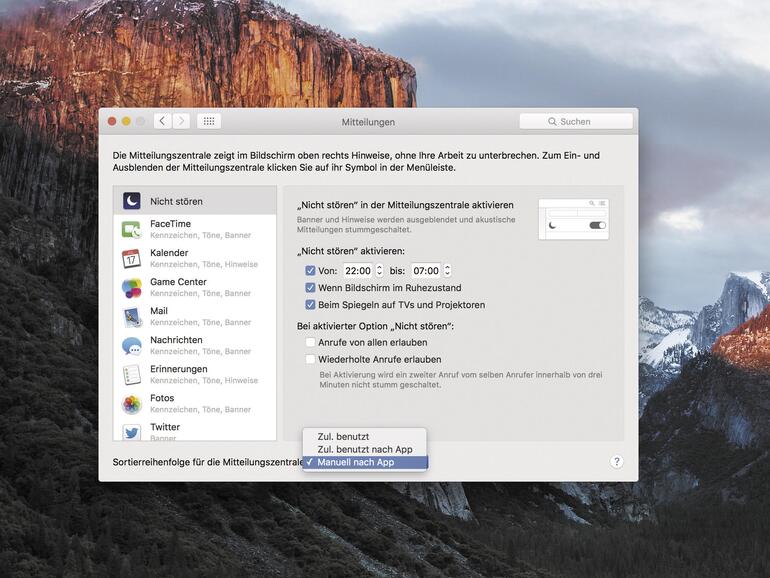Select the Kalender row label

169,252
